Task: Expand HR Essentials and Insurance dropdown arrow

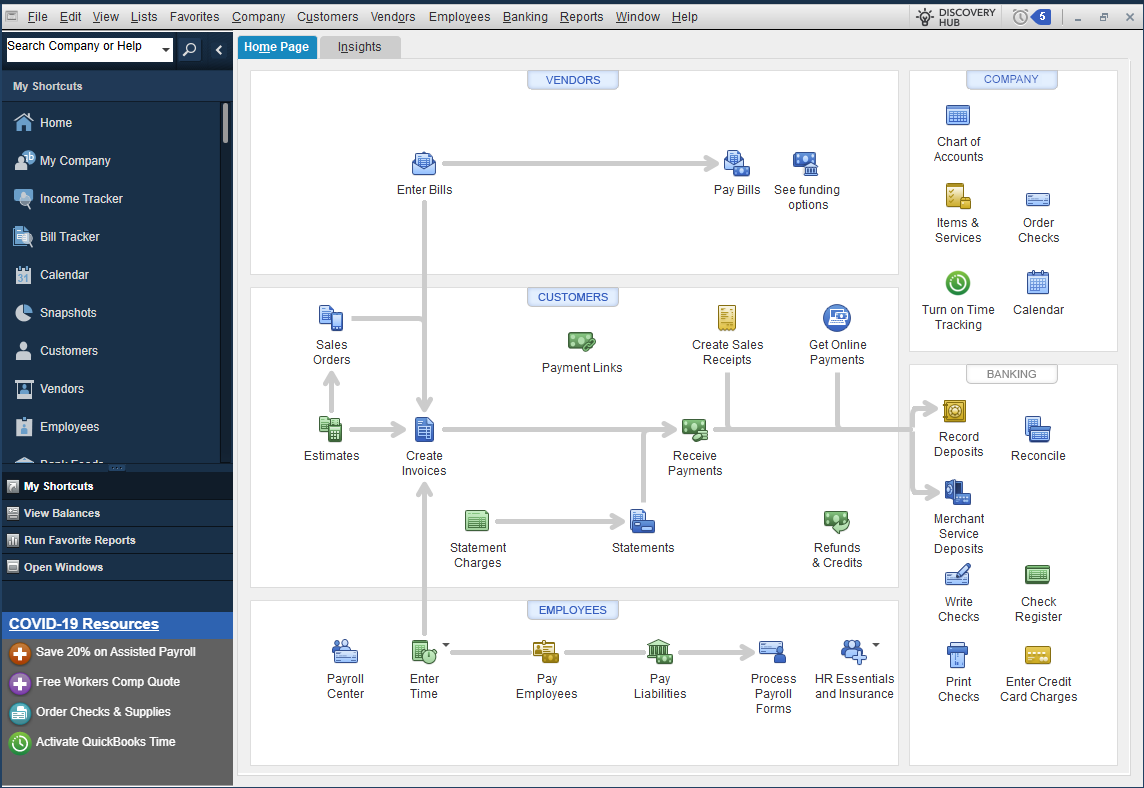Action: pyautogui.click(x=876, y=645)
